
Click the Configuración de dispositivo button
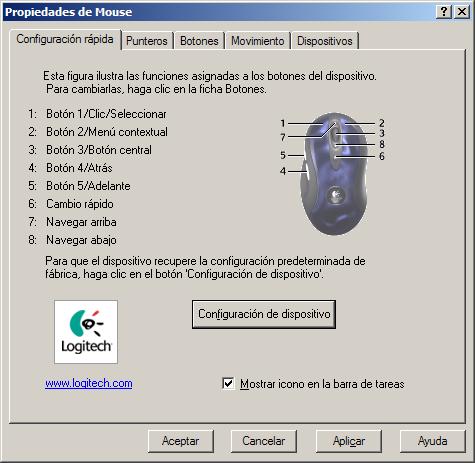point(264,314)
